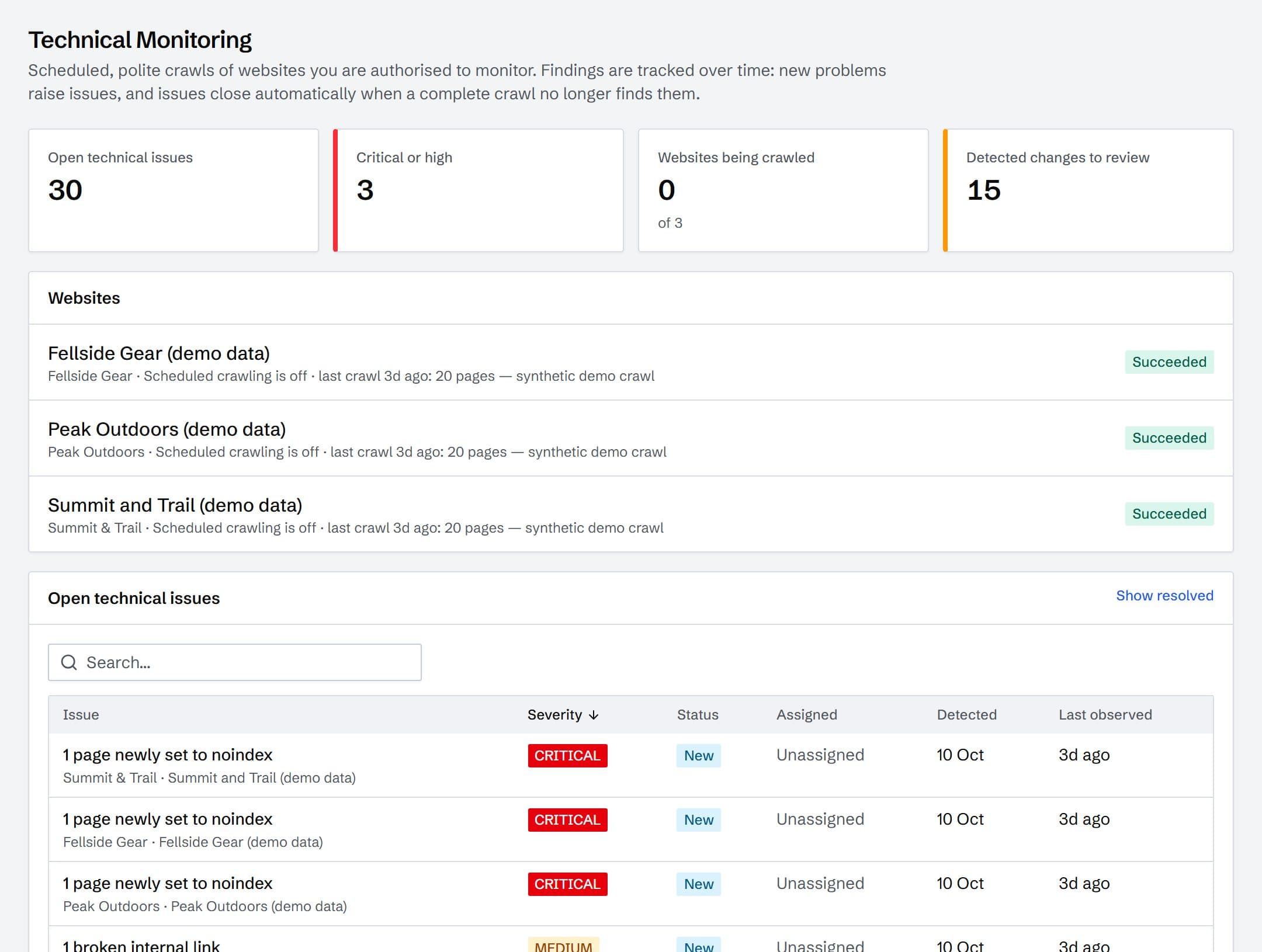Screen dimensions: 1262x952
Task: Open the Fellside Gear (demo data) website
Action: click(x=630, y=362)
